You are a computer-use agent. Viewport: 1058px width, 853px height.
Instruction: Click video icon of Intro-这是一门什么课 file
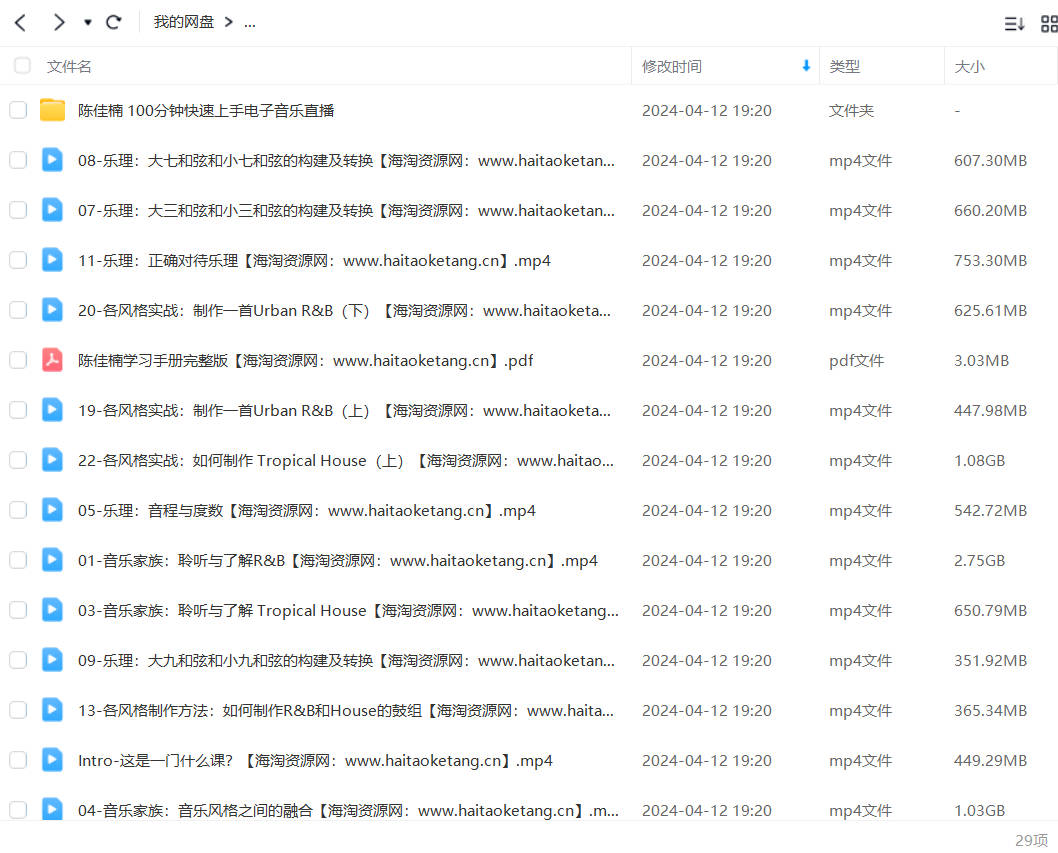(x=52, y=759)
